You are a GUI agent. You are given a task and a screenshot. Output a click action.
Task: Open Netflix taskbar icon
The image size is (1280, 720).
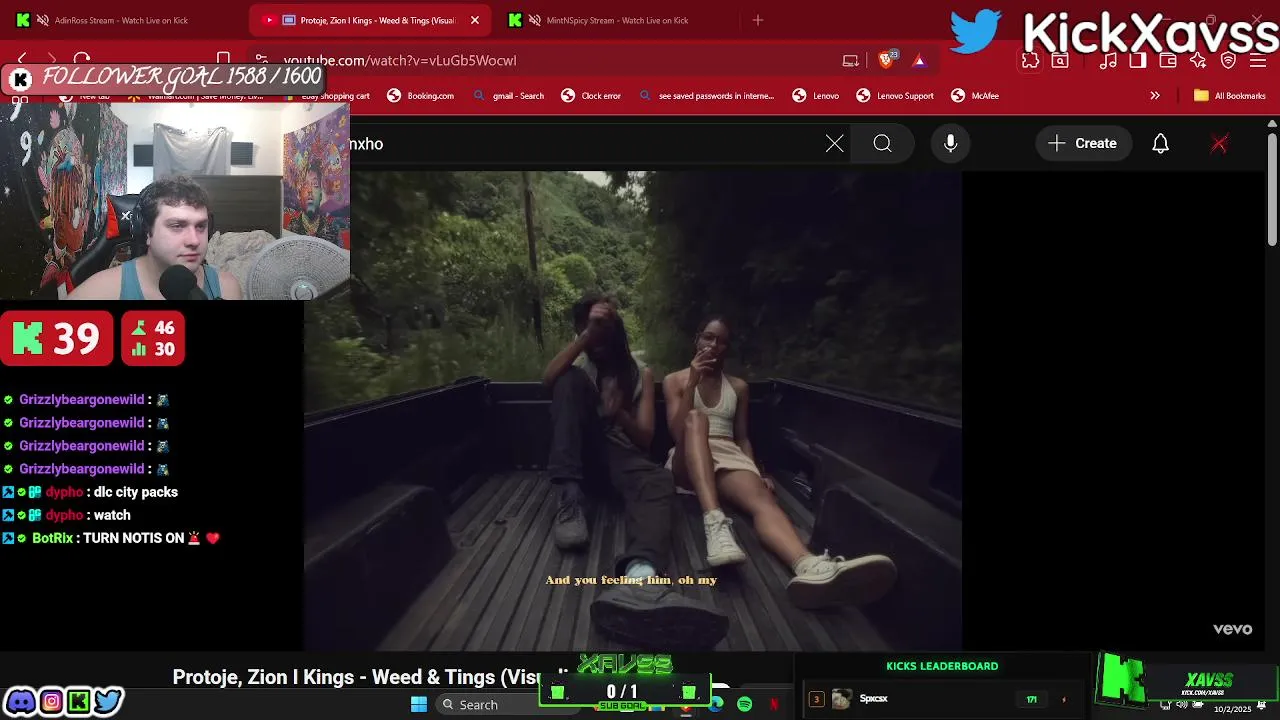point(773,705)
